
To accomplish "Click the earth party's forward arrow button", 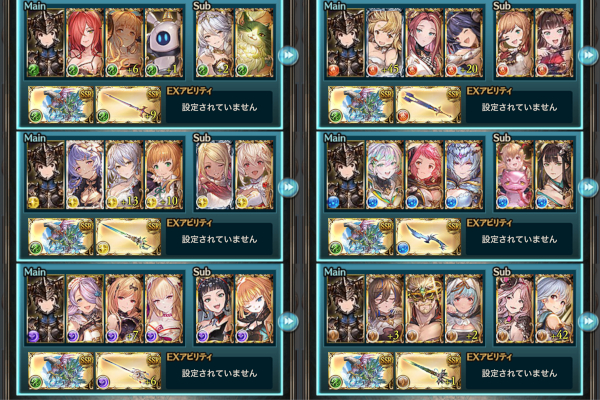I will [589, 322].
